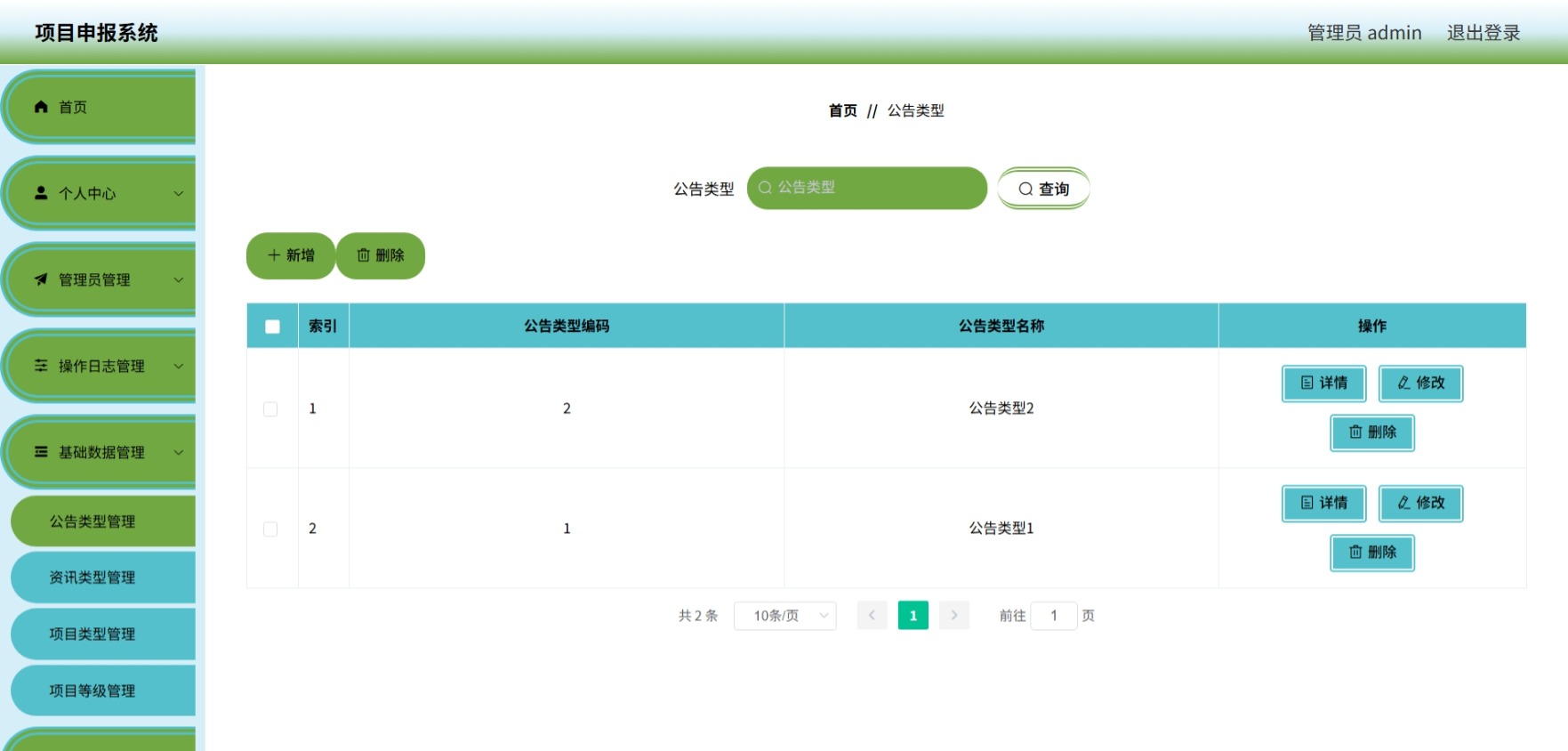Image resolution: width=1568 pixels, height=751 pixels.
Task: Click 公告类型 breadcrumb text
Action: click(916, 110)
